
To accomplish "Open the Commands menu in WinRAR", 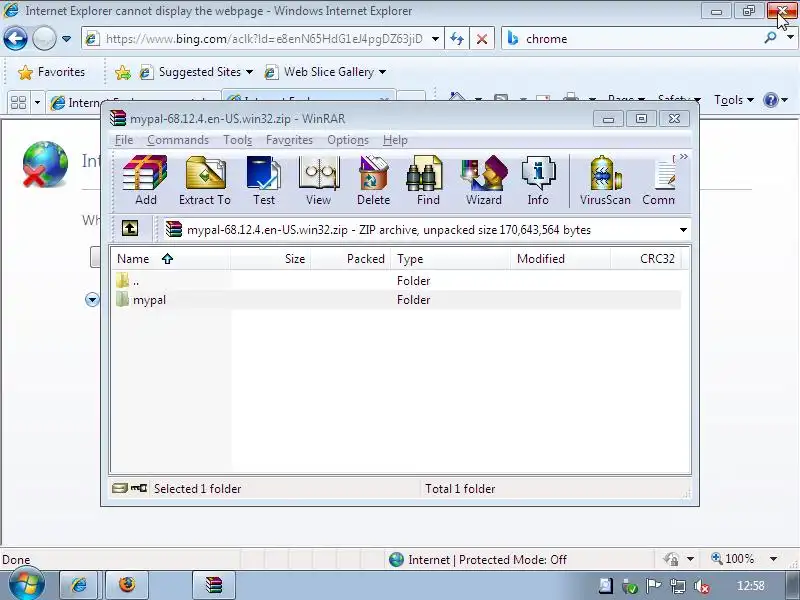I will [x=178, y=140].
